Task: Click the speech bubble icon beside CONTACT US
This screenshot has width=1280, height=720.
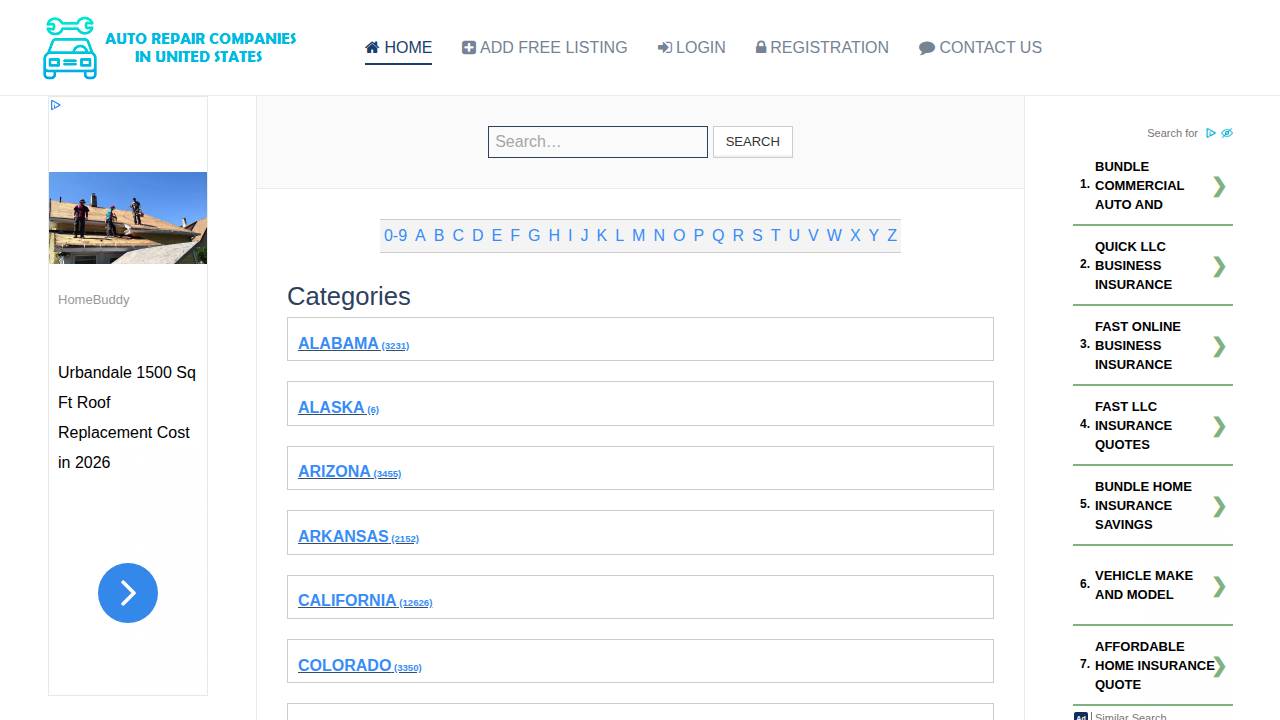Action: (926, 46)
